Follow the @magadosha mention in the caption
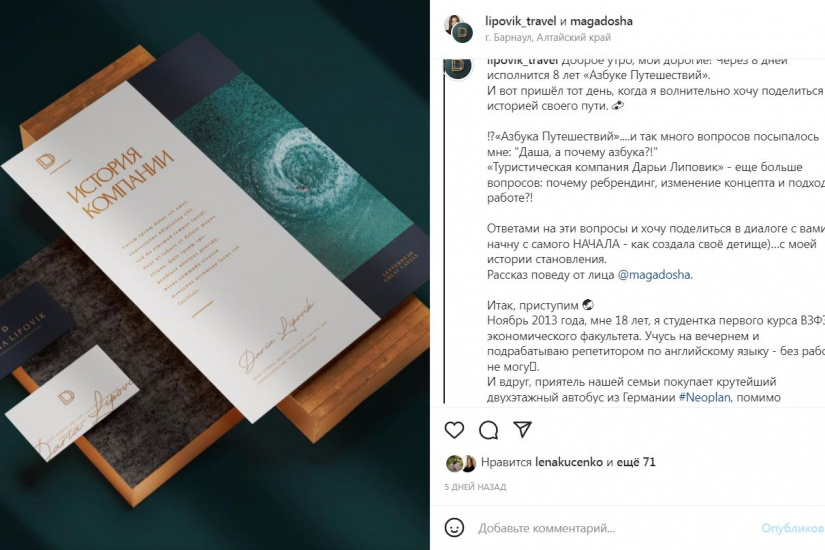This screenshot has width=825, height=550. tap(654, 274)
